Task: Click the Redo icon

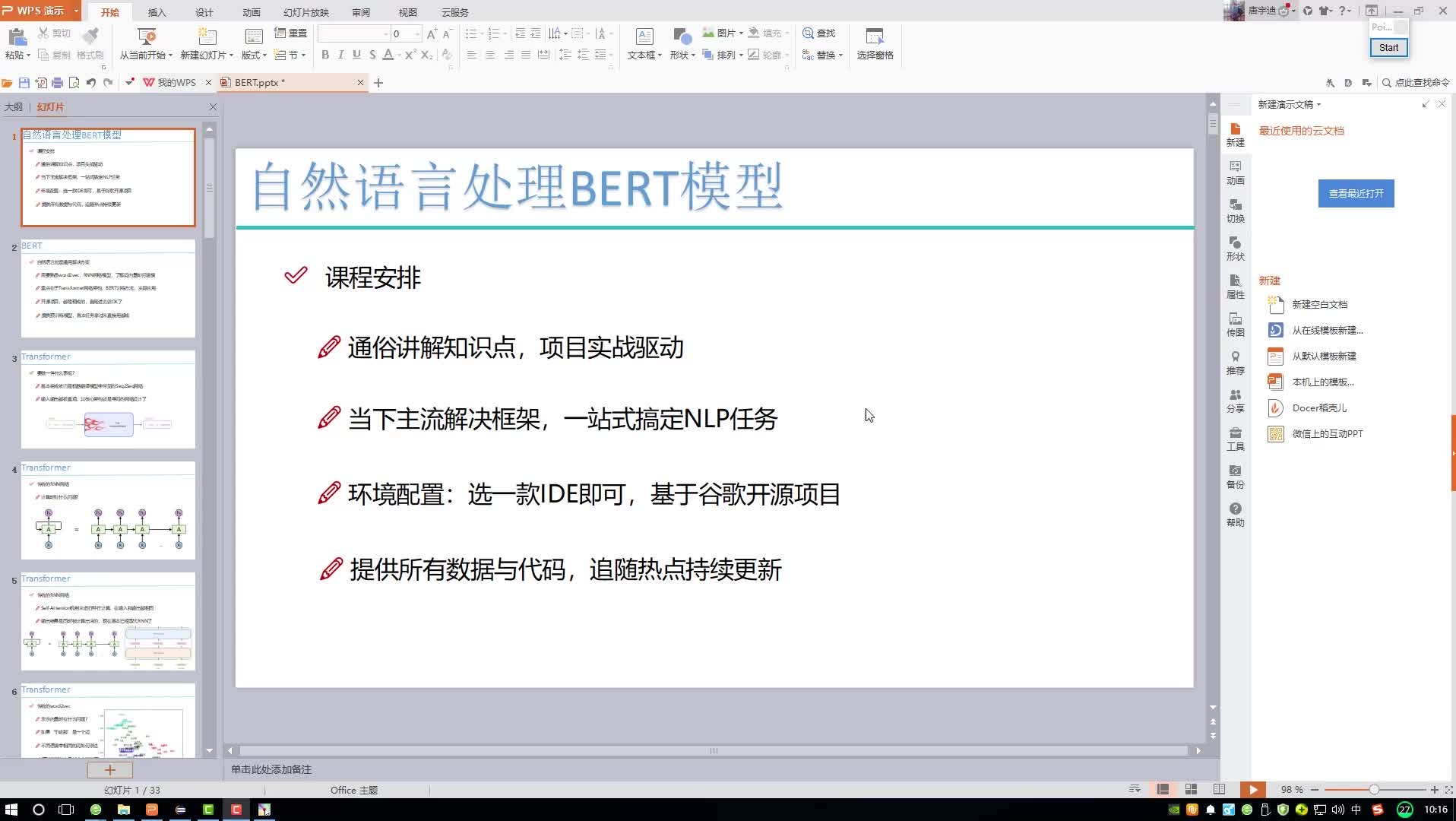Action: [108, 82]
